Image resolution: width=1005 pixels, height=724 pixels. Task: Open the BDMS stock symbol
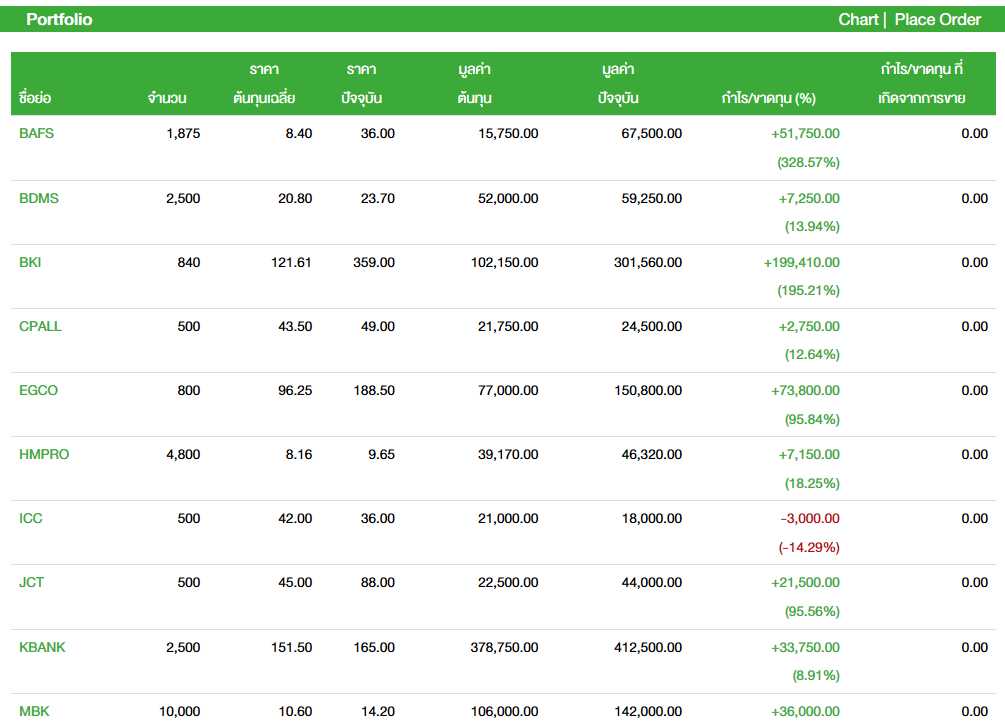point(38,198)
